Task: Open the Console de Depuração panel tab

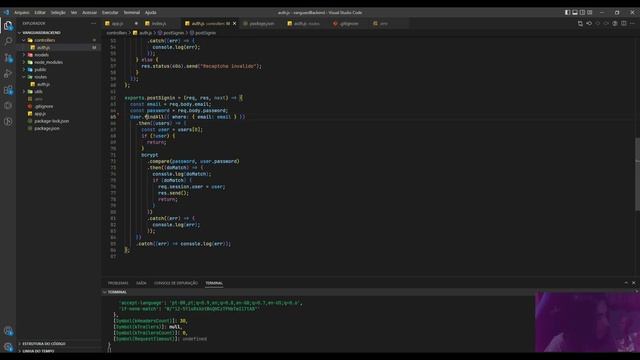Action: tap(176, 283)
